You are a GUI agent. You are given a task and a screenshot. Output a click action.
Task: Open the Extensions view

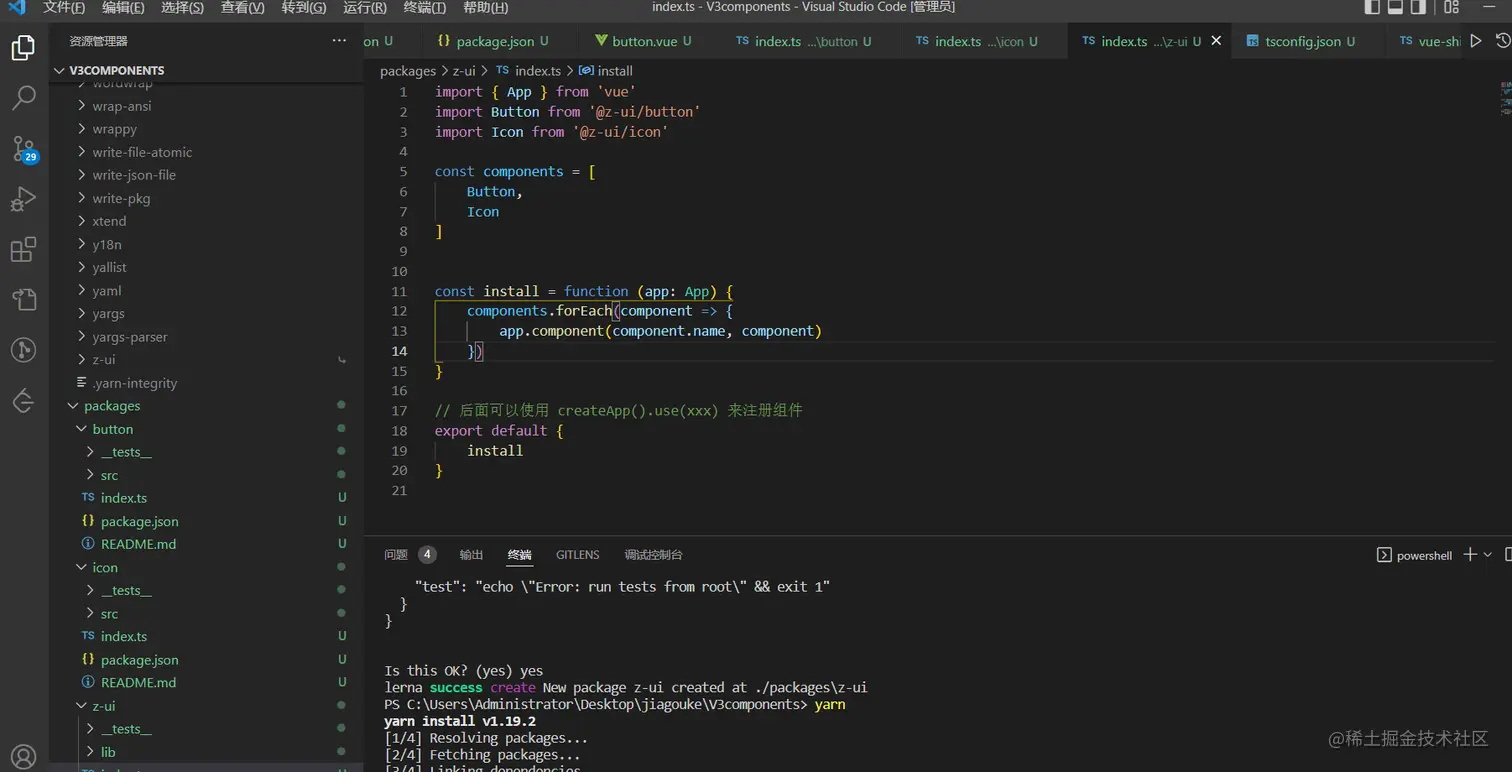click(x=23, y=249)
